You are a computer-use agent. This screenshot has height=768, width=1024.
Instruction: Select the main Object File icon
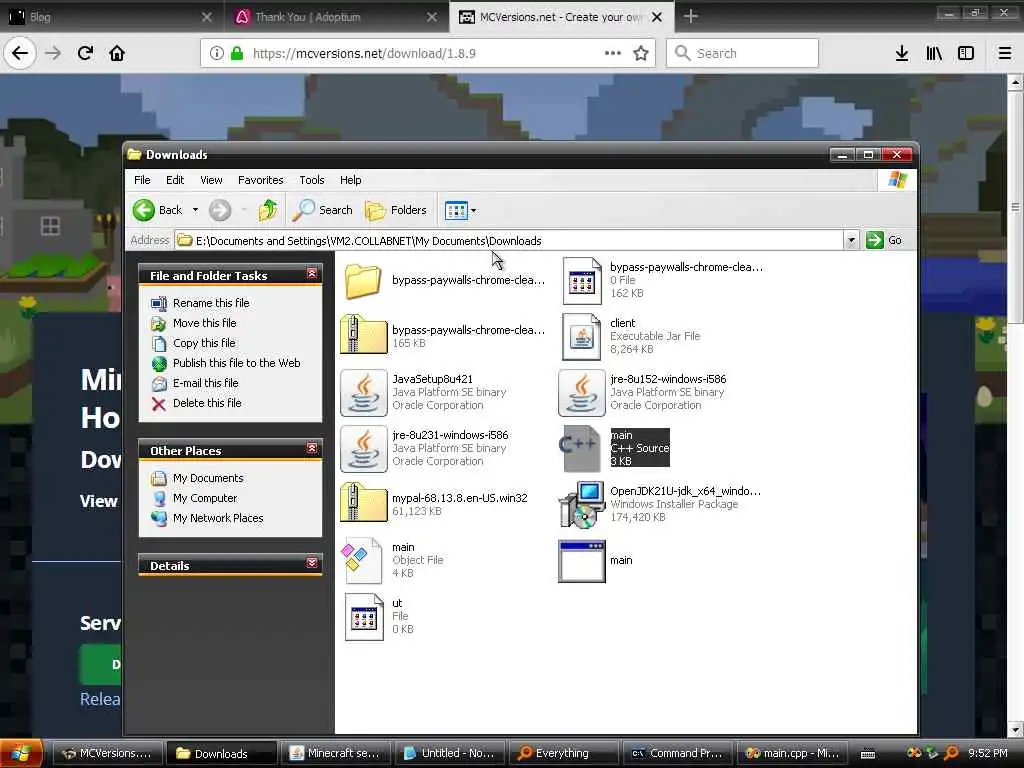(x=362, y=560)
